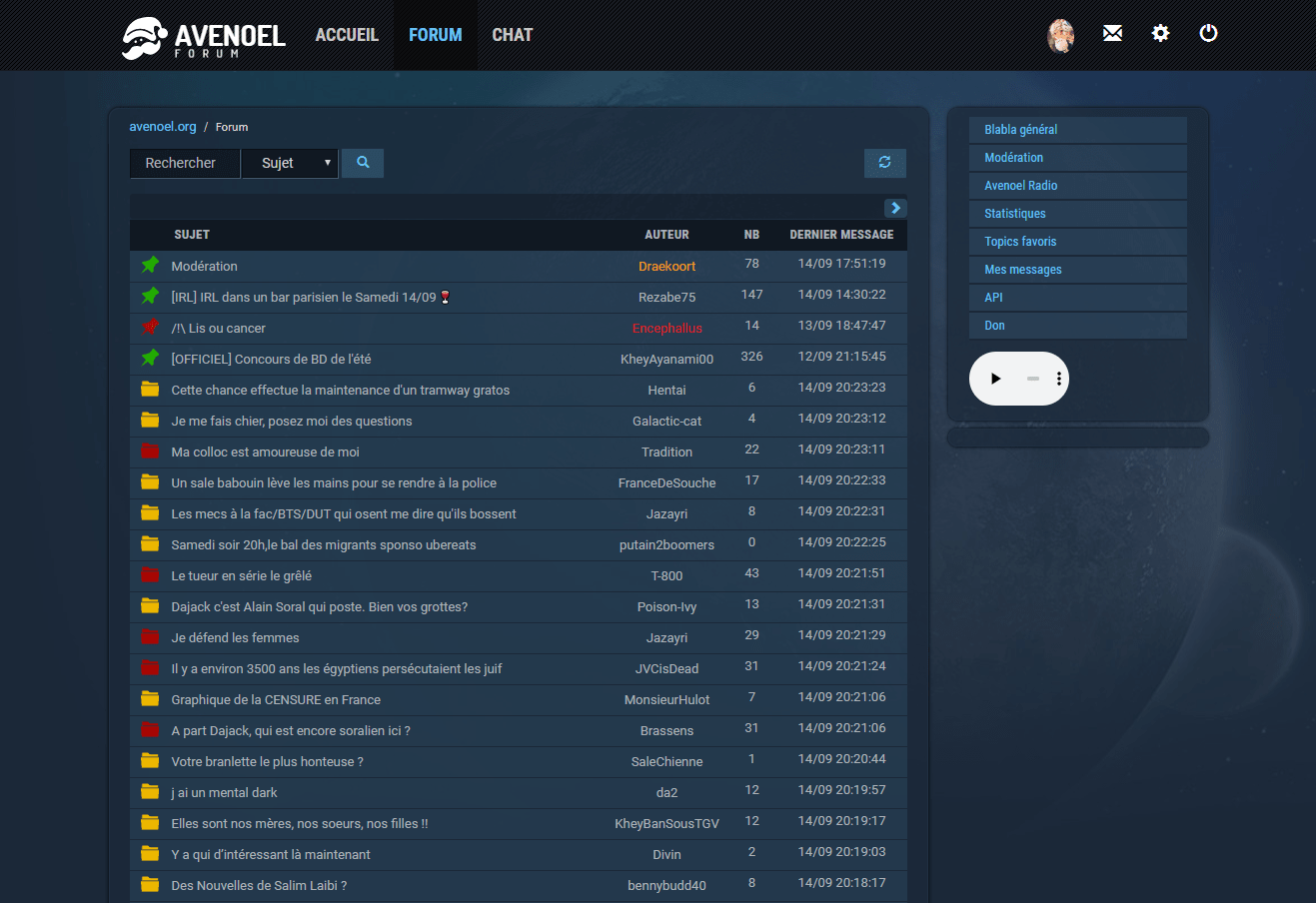
Task: Click timestamp 14/09 17:51:19
Action: point(842,264)
